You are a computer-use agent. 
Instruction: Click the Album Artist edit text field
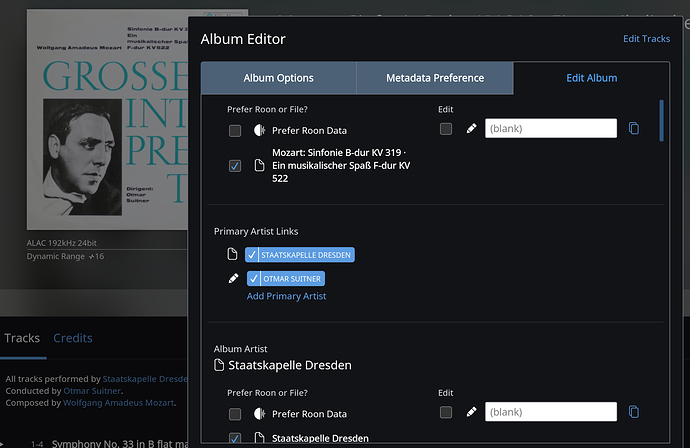(551, 411)
